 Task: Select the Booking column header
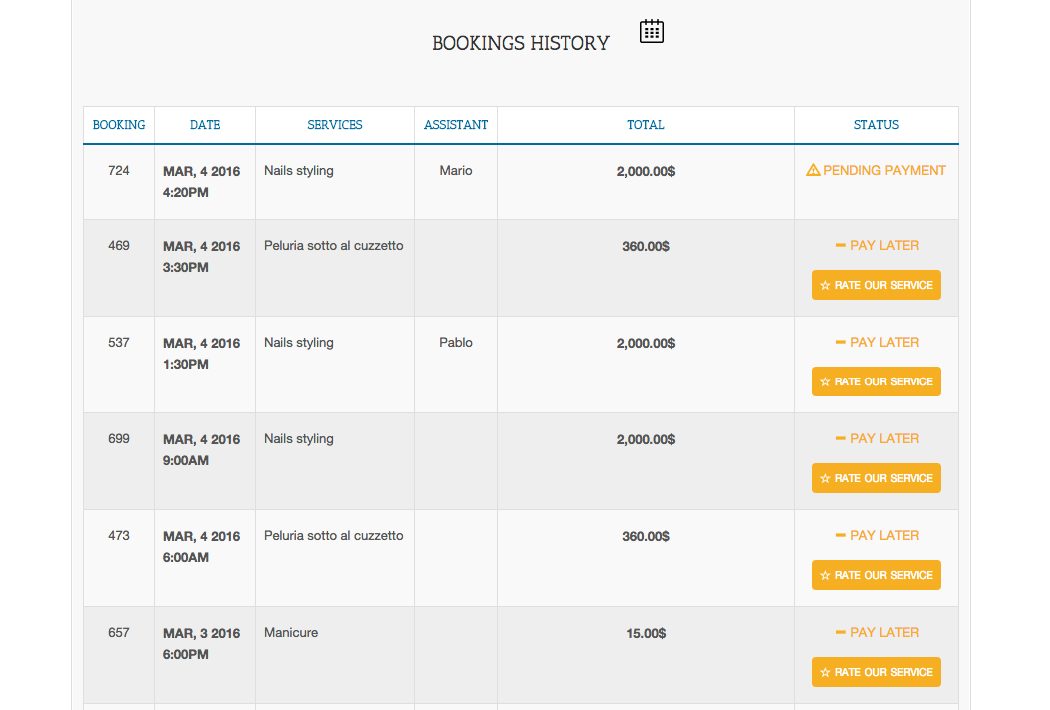pos(119,125)
